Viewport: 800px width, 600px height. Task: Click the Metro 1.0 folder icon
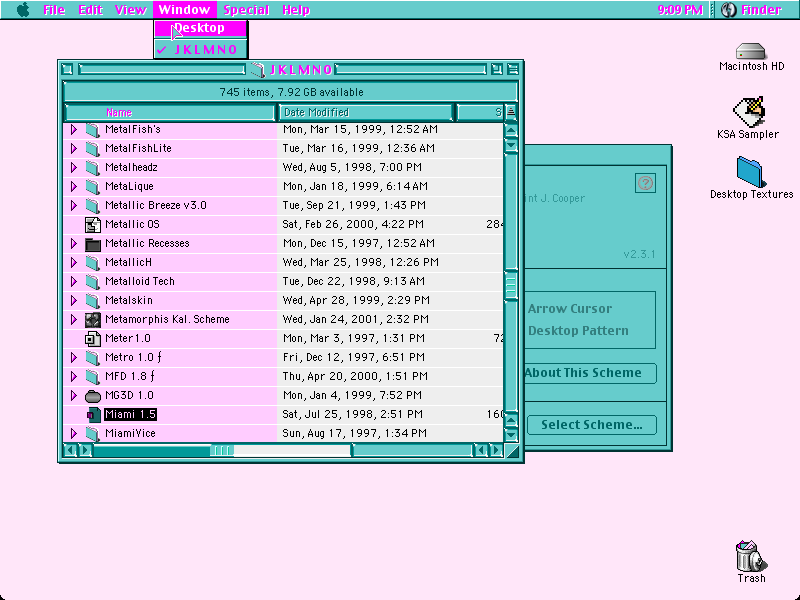pyautogui.click(x=92, y=358)
